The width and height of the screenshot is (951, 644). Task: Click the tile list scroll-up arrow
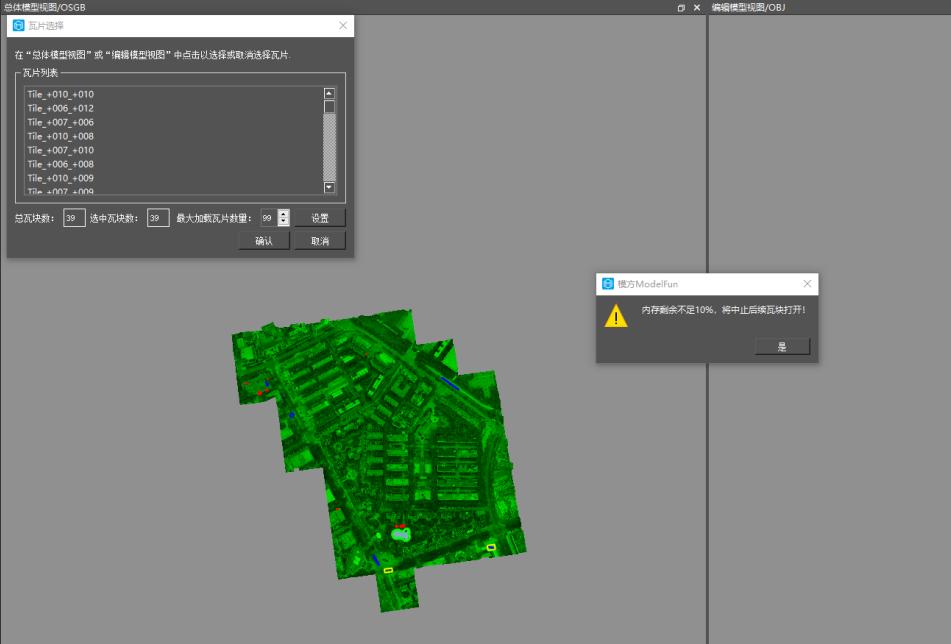click(x=329, y=93)
